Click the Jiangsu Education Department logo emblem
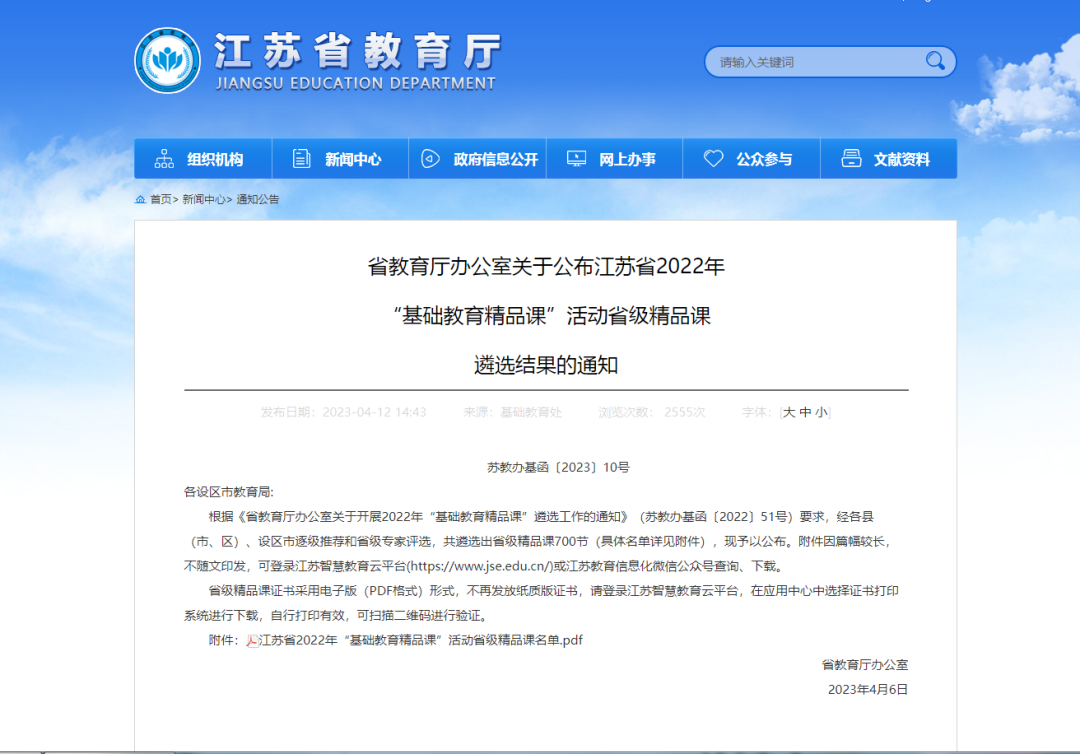1080x754 pixels. 167,61
